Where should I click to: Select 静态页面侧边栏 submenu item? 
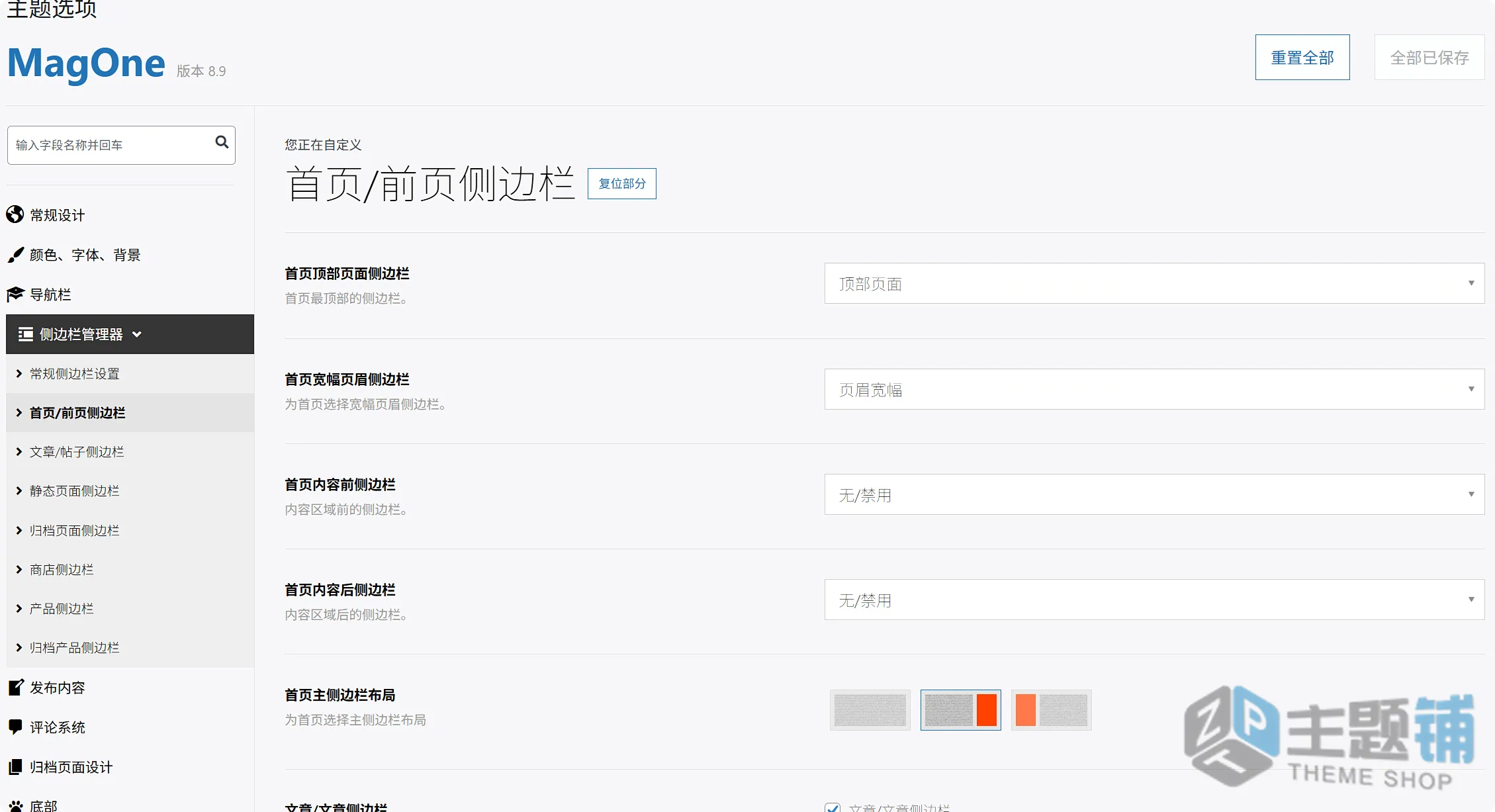coord(130,490)
